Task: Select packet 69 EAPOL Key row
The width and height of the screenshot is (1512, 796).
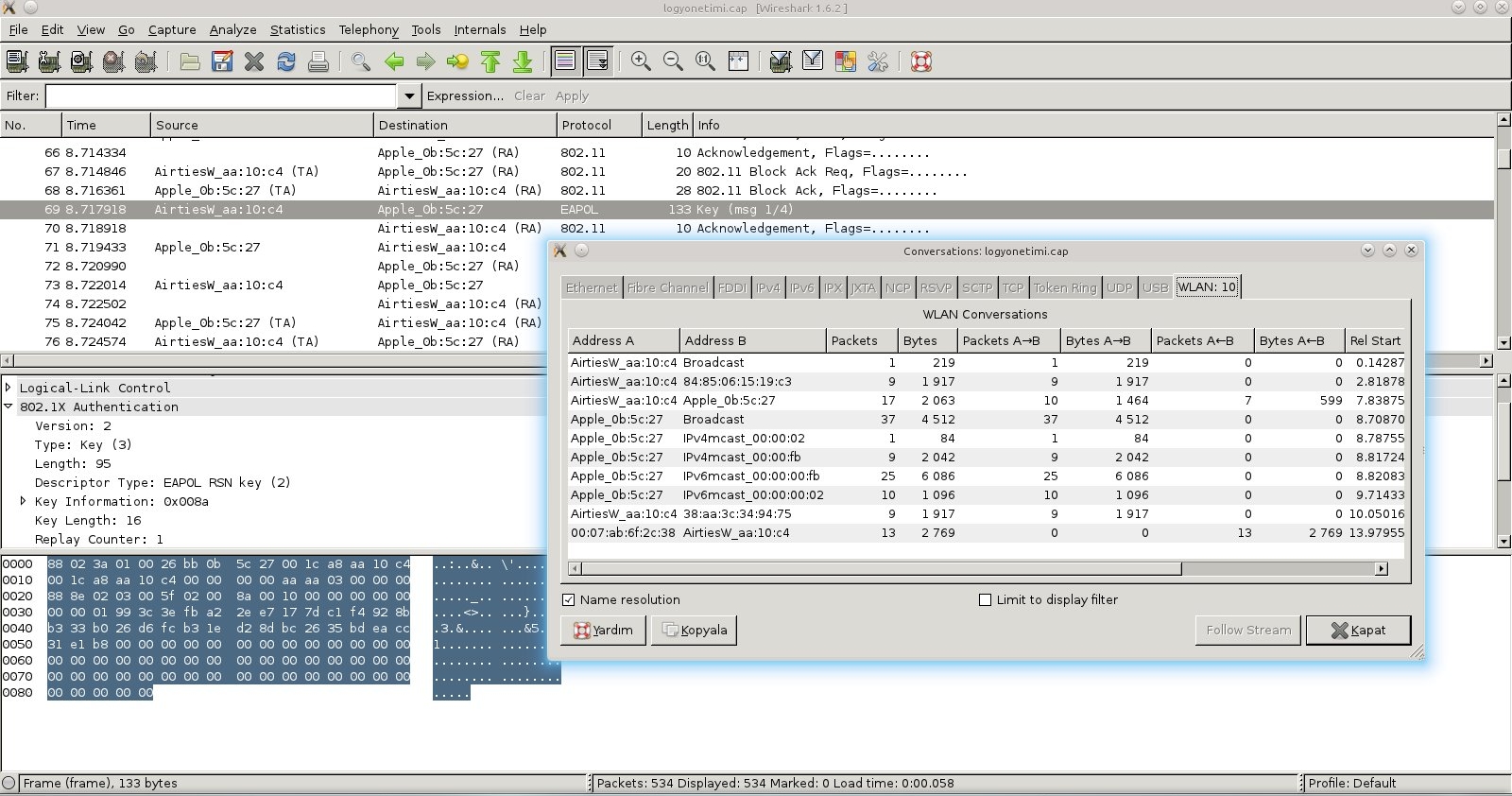Action: (747, 209)
